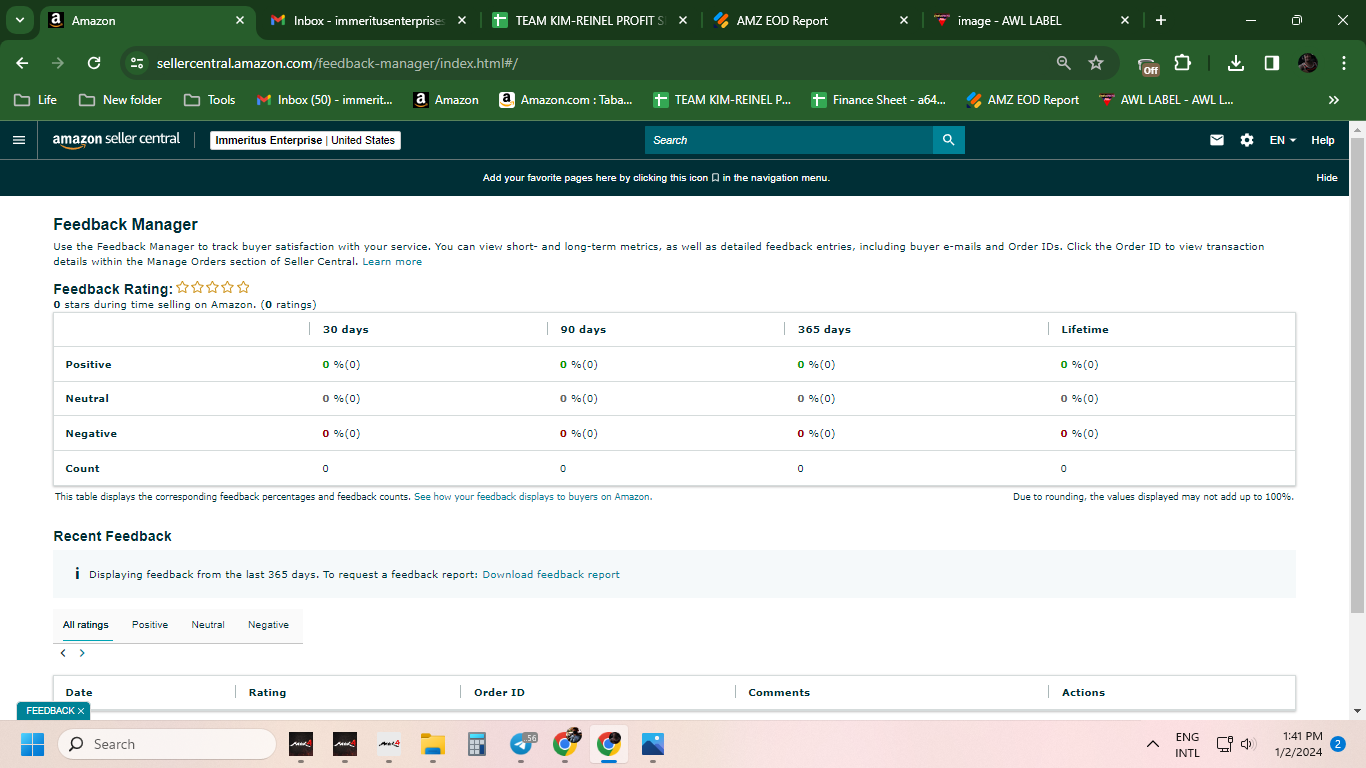
Task: Expand the EN language dropdown
Action: click(1283, 140)
